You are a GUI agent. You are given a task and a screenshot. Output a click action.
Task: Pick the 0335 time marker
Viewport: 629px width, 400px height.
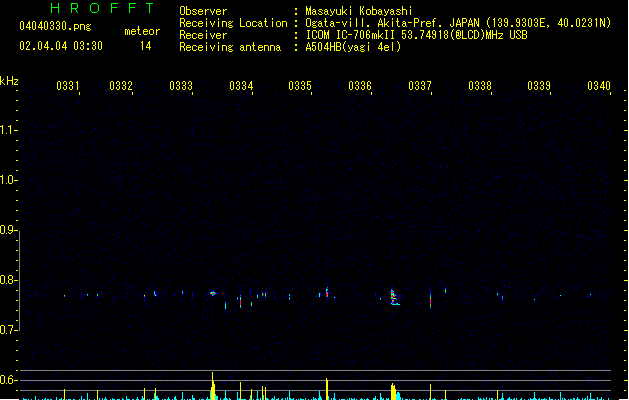[x=300, y=86]
